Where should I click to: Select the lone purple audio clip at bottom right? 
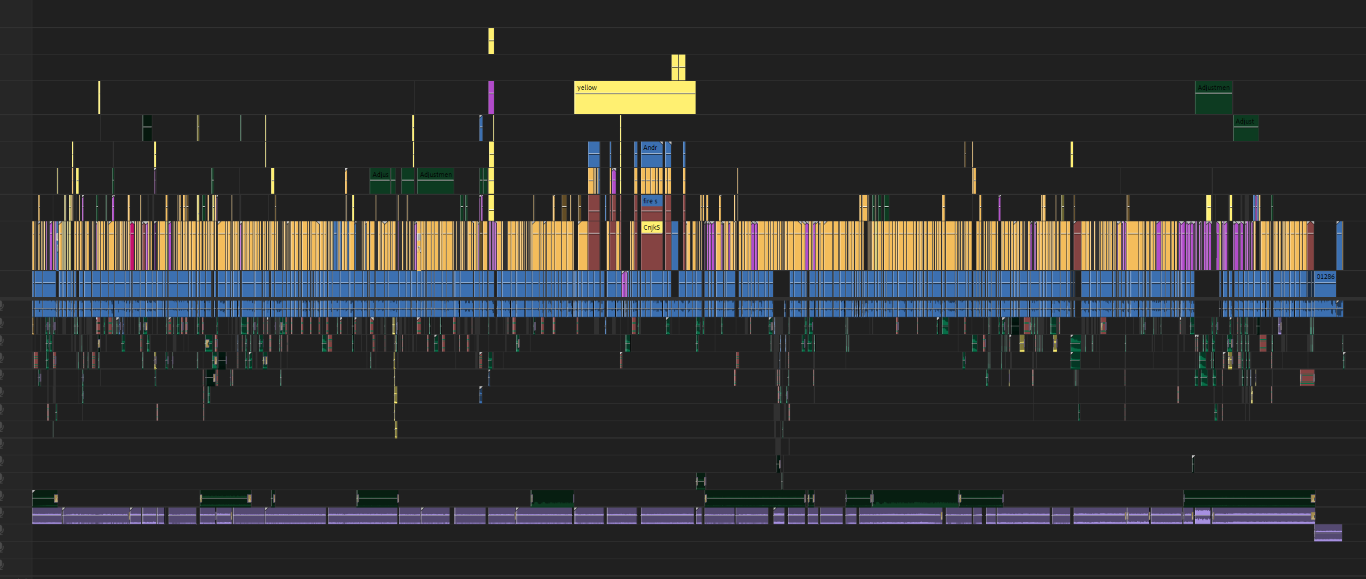click(1328, 533)
